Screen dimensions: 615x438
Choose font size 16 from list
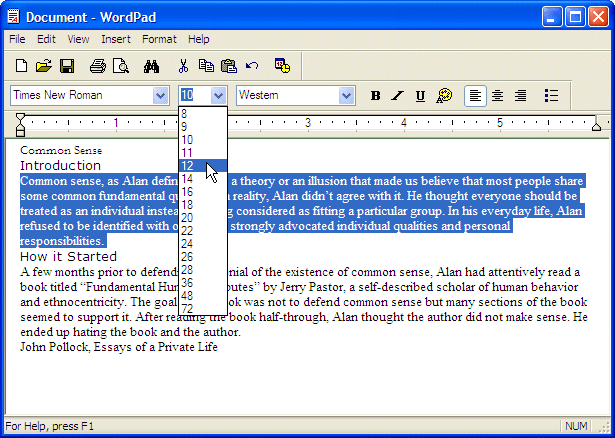(x=203, y=192)
